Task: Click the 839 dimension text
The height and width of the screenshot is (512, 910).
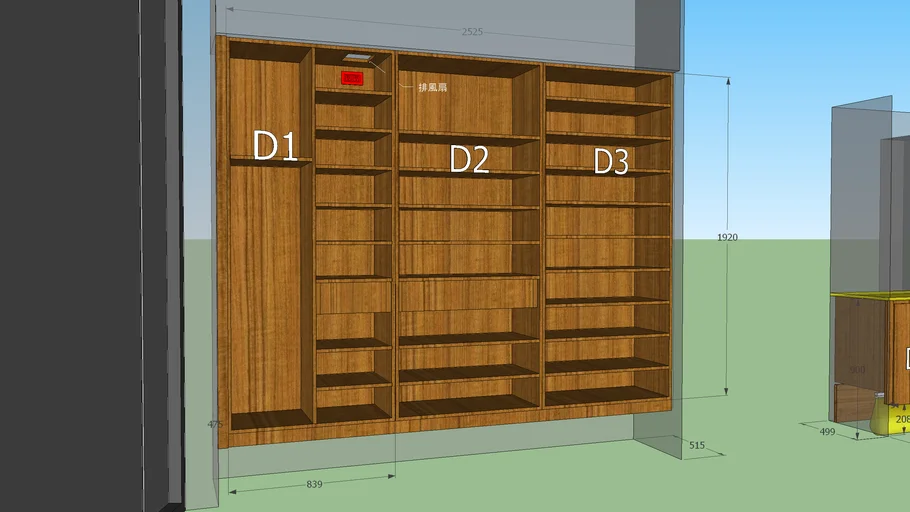Action: pyautogui.click(x=314, y=484)
